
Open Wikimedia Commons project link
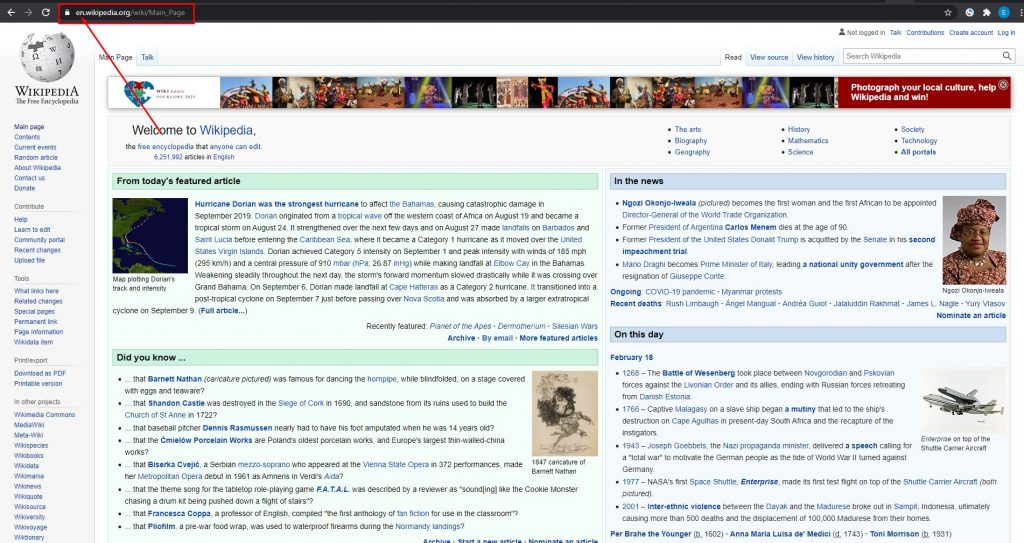(x=44, y=414)
